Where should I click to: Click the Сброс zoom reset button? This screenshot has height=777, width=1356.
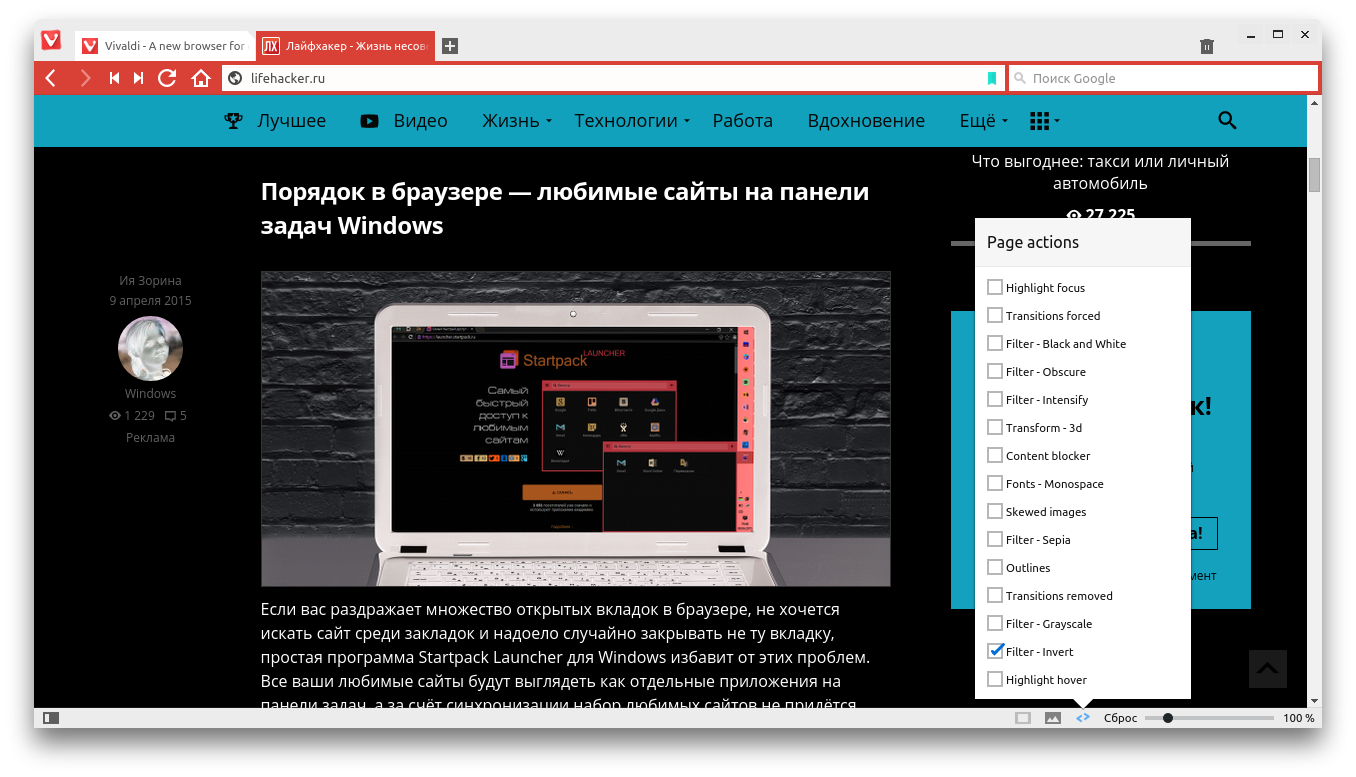[1120, 718]
